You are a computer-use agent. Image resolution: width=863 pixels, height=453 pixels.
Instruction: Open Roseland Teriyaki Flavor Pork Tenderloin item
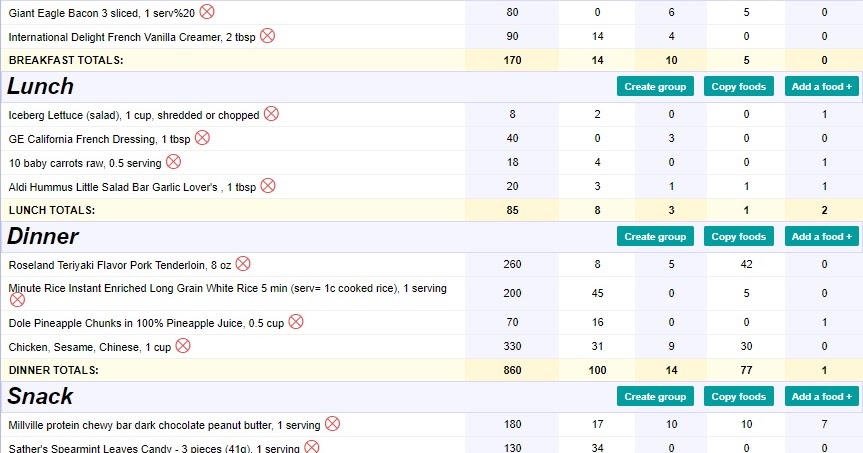[x=120, y=265]
